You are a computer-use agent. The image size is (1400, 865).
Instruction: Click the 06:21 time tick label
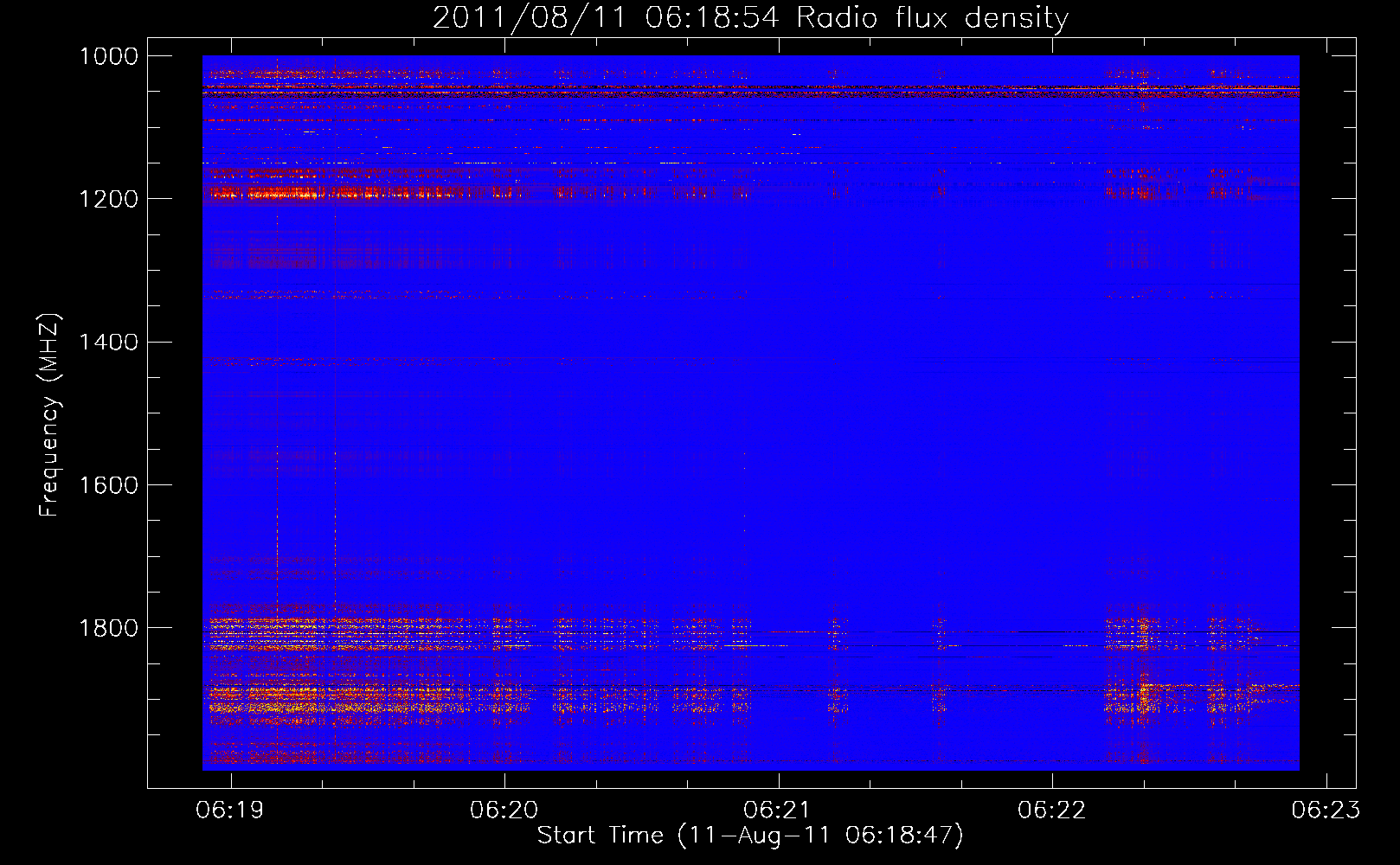[x=778, y=811]
